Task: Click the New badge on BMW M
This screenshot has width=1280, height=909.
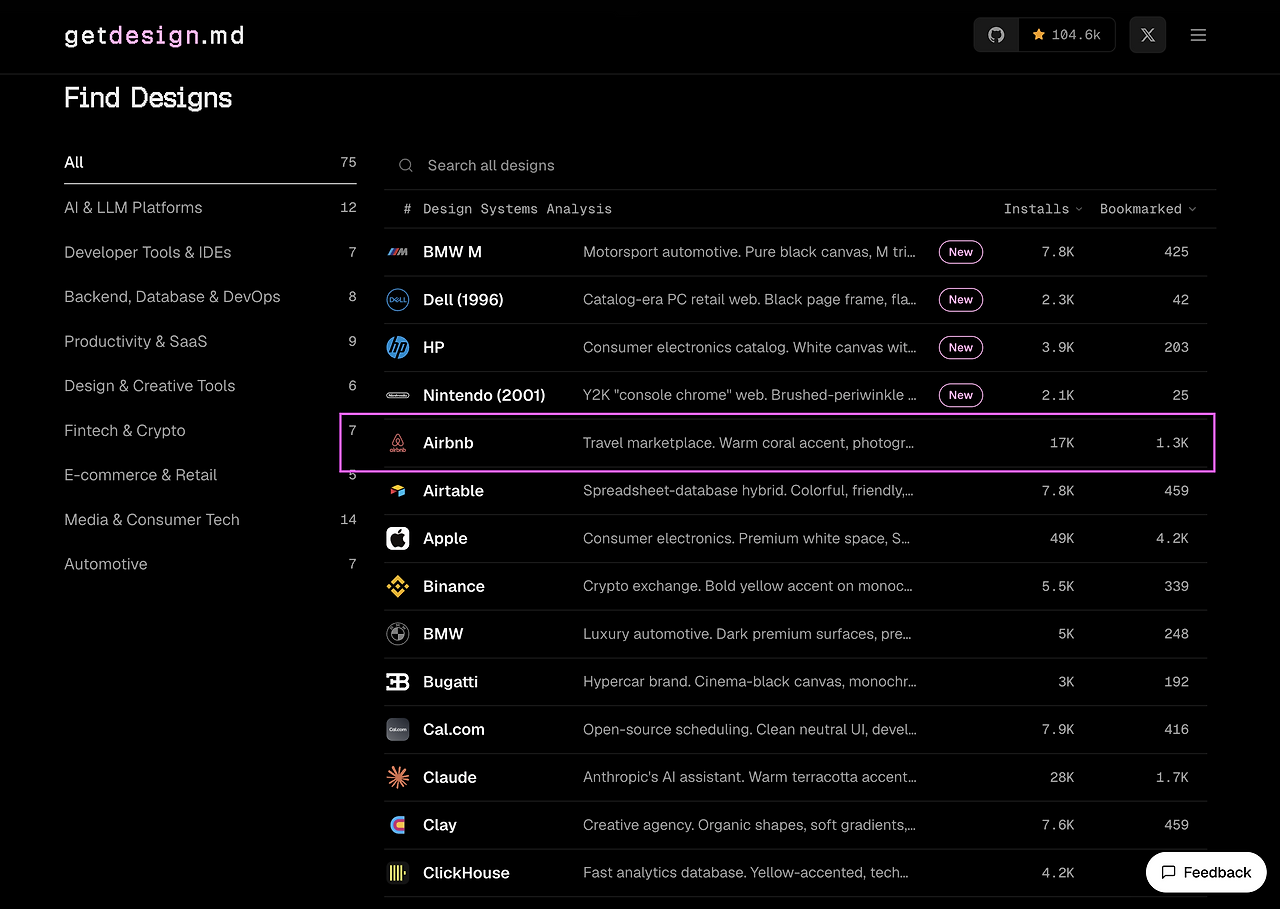Action: 960,252
